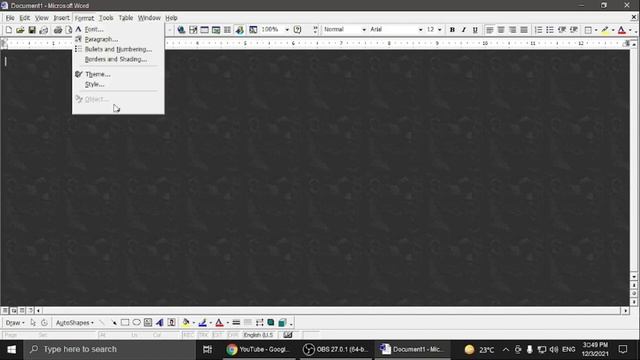Open the Arrow Style options
Screen dimensions: 640x360
(x=259, y=322)
